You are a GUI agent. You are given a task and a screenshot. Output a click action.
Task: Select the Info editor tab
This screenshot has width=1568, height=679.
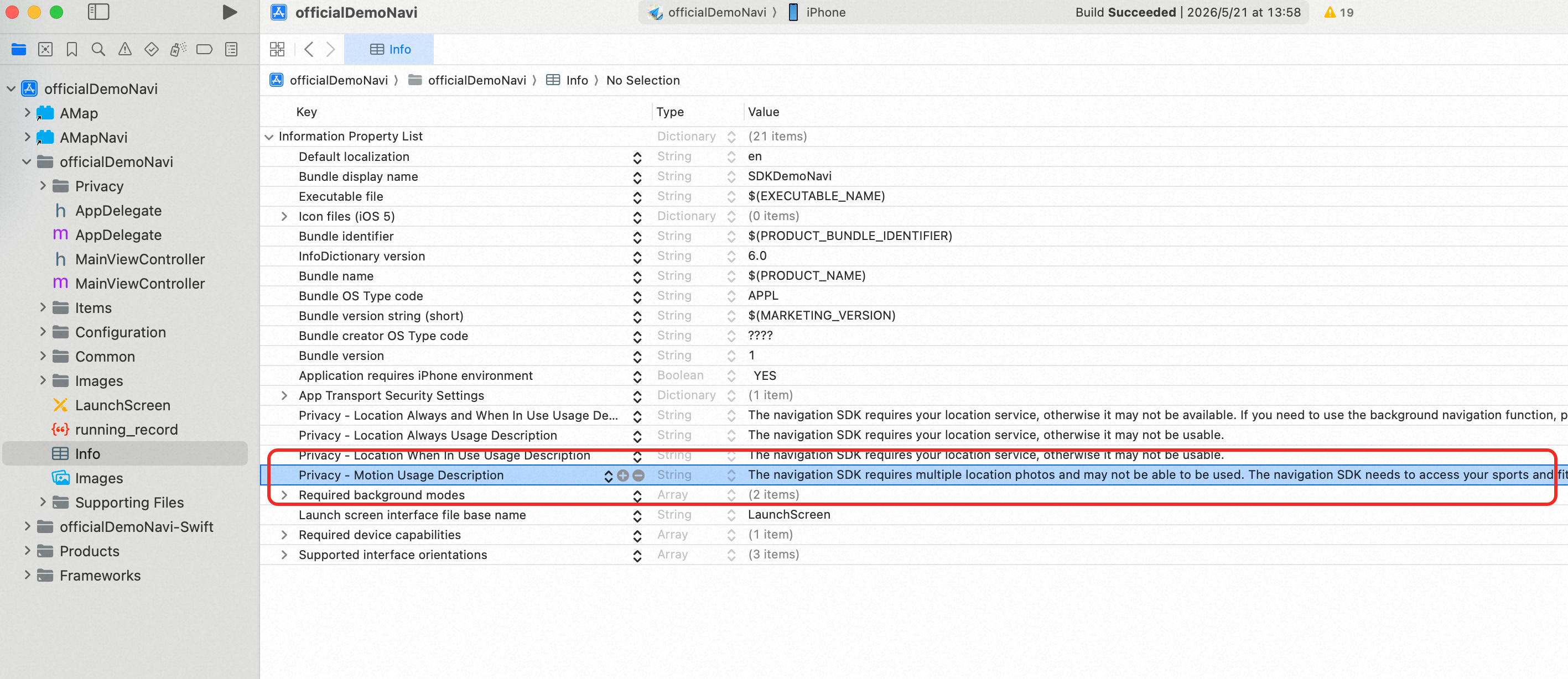390,49
